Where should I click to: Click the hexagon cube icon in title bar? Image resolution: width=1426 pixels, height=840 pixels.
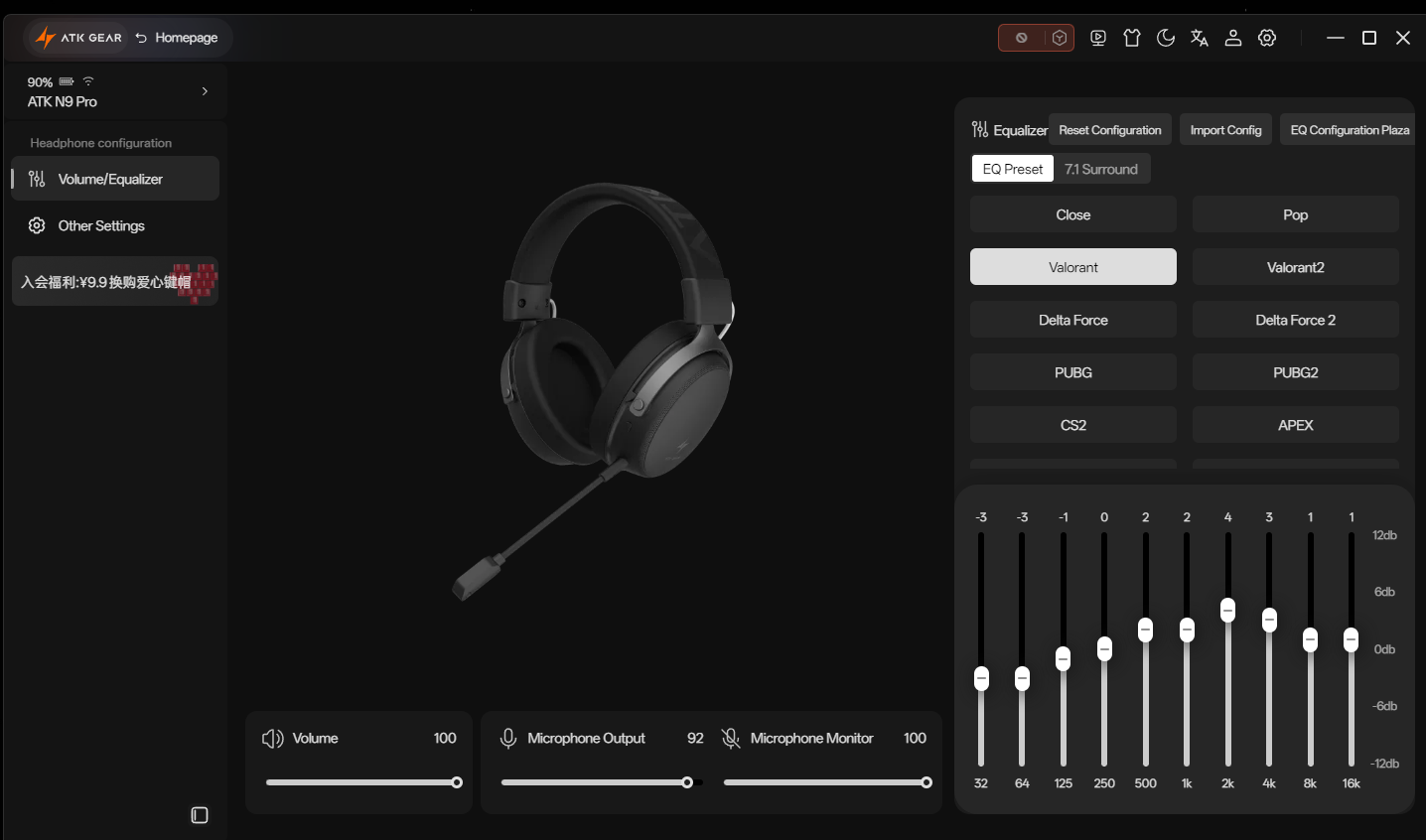click(1060, 38)
